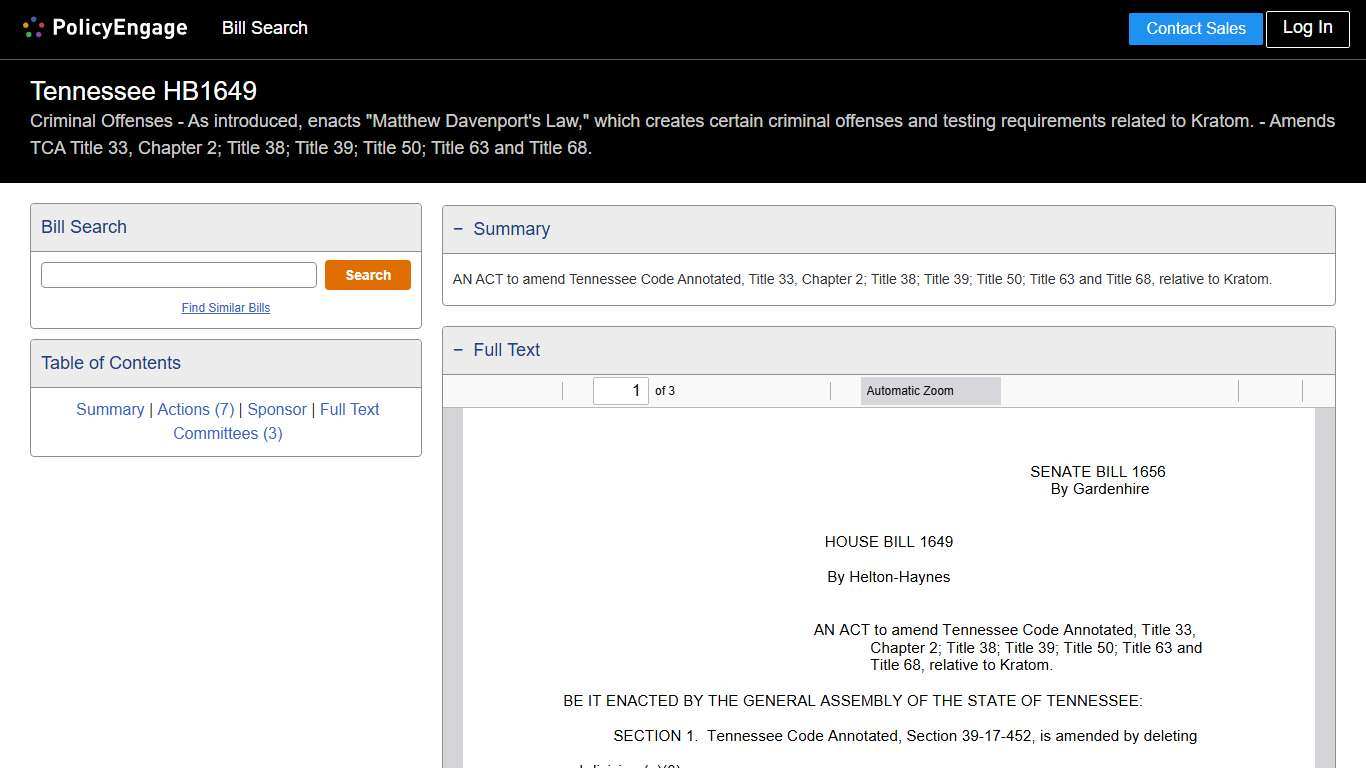Open the Committees (3) link
The width and height of the screenshot is (1366, 768).
click(x=228, y=433)
